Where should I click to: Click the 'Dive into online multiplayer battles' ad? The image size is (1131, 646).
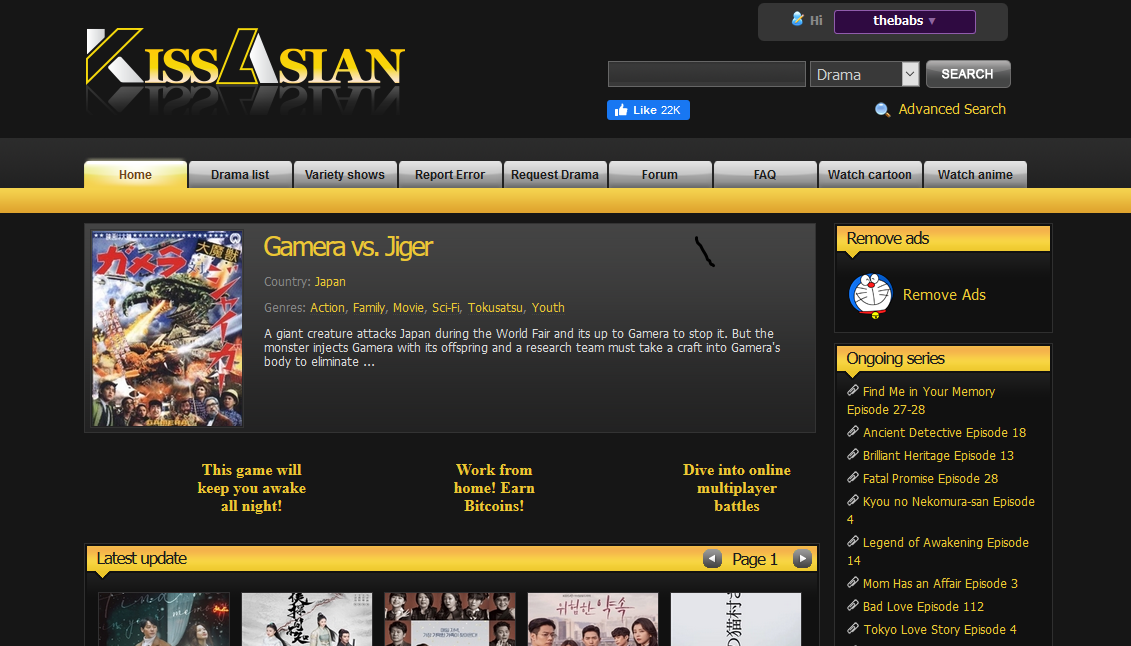pyautogui.click(x=736, y=488)
